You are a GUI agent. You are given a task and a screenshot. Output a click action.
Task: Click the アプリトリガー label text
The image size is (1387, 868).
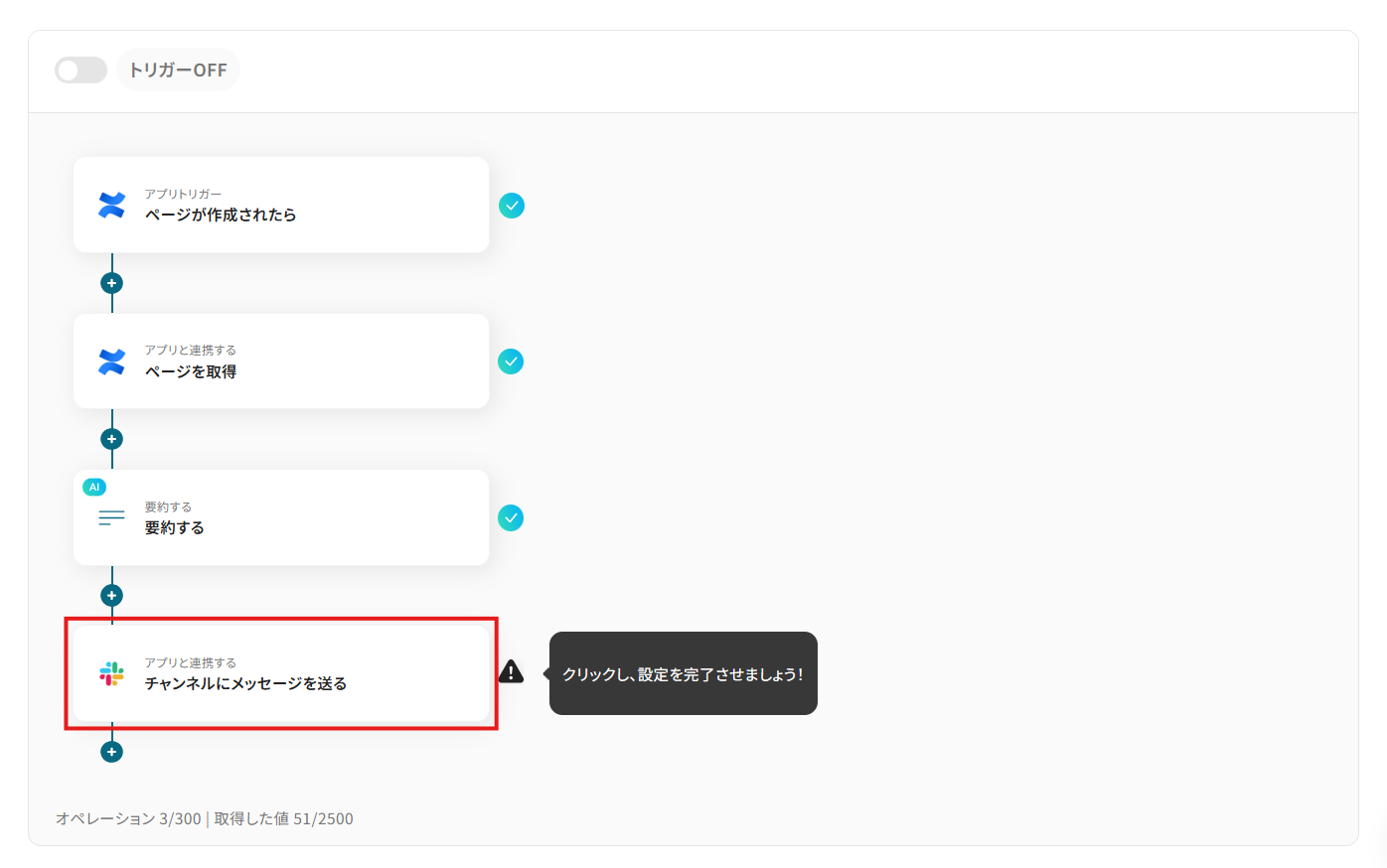184,194
